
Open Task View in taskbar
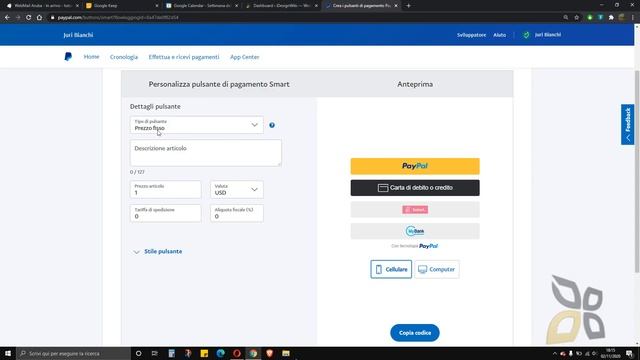pyautogui.click(x=155, y=353)
